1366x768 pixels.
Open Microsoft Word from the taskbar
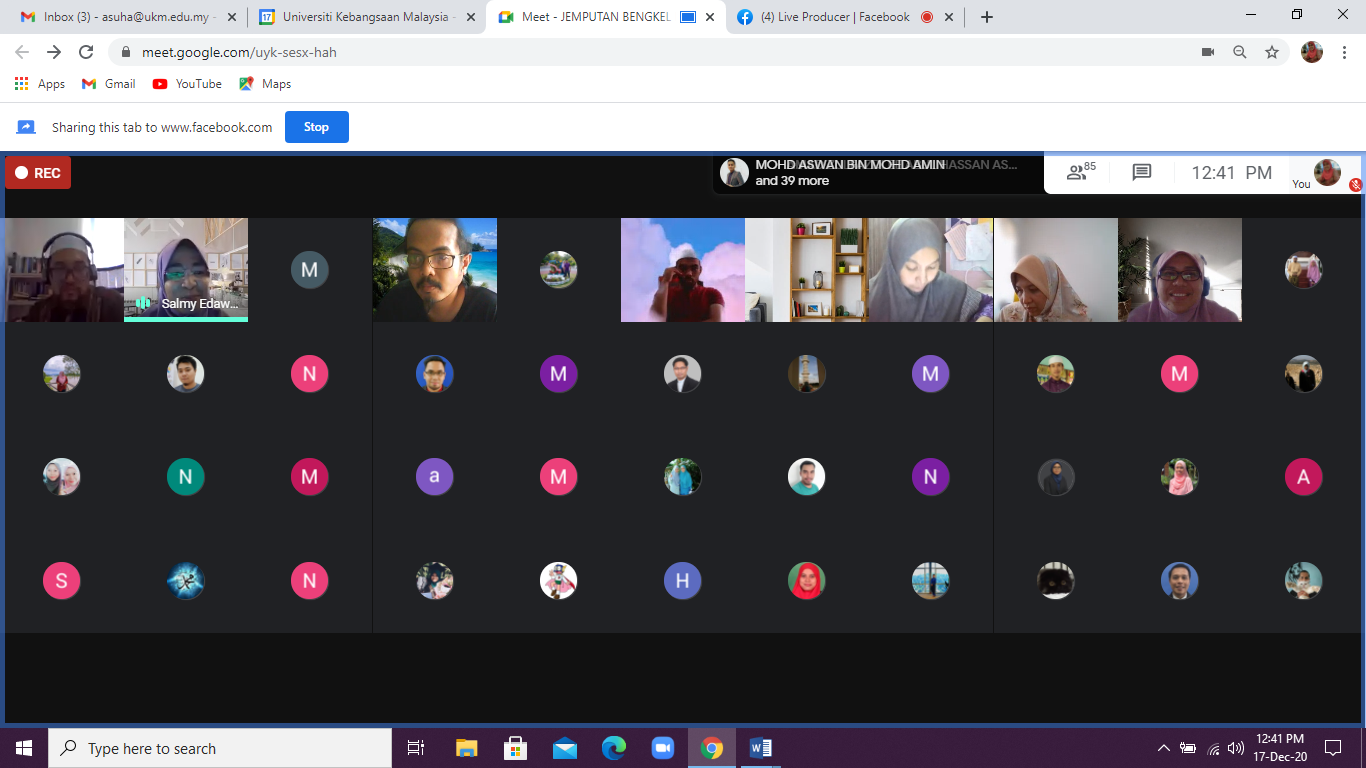[760, 748]
